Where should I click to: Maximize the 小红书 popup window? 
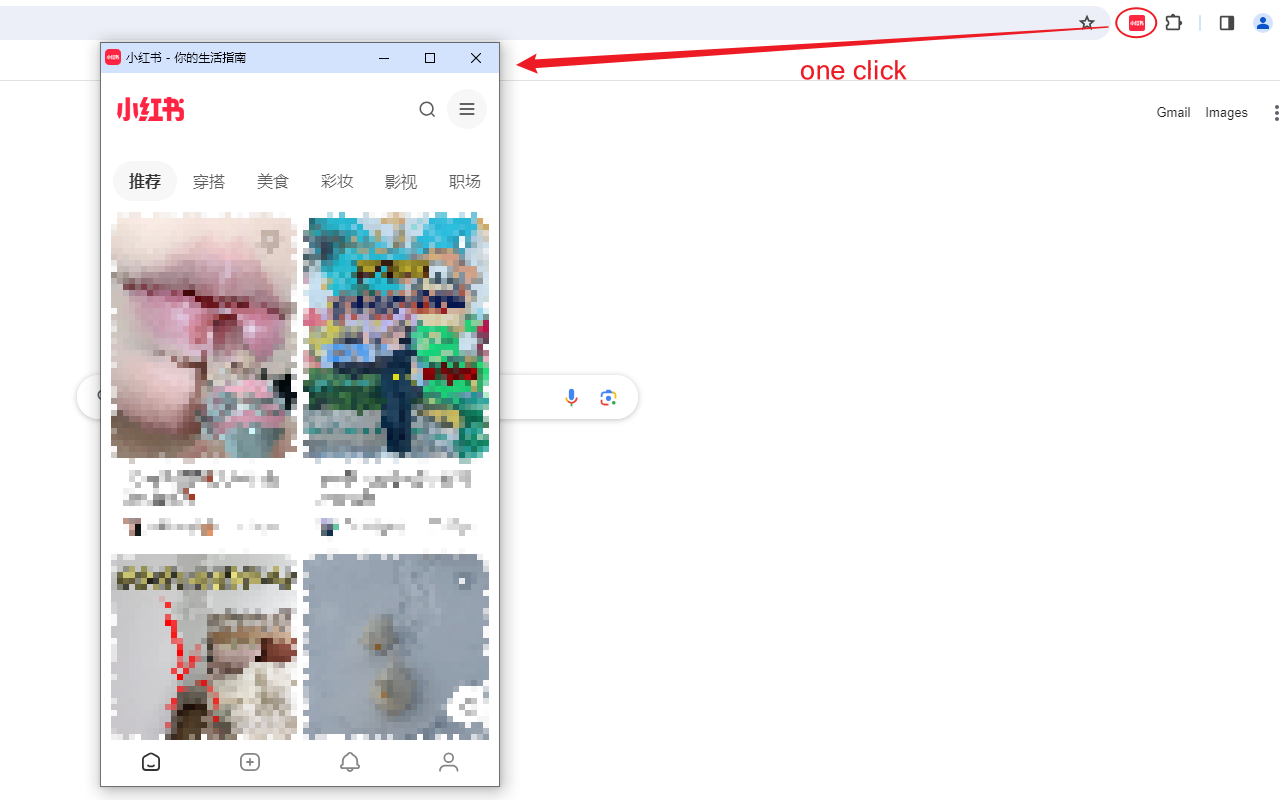[x=430, y=58]
